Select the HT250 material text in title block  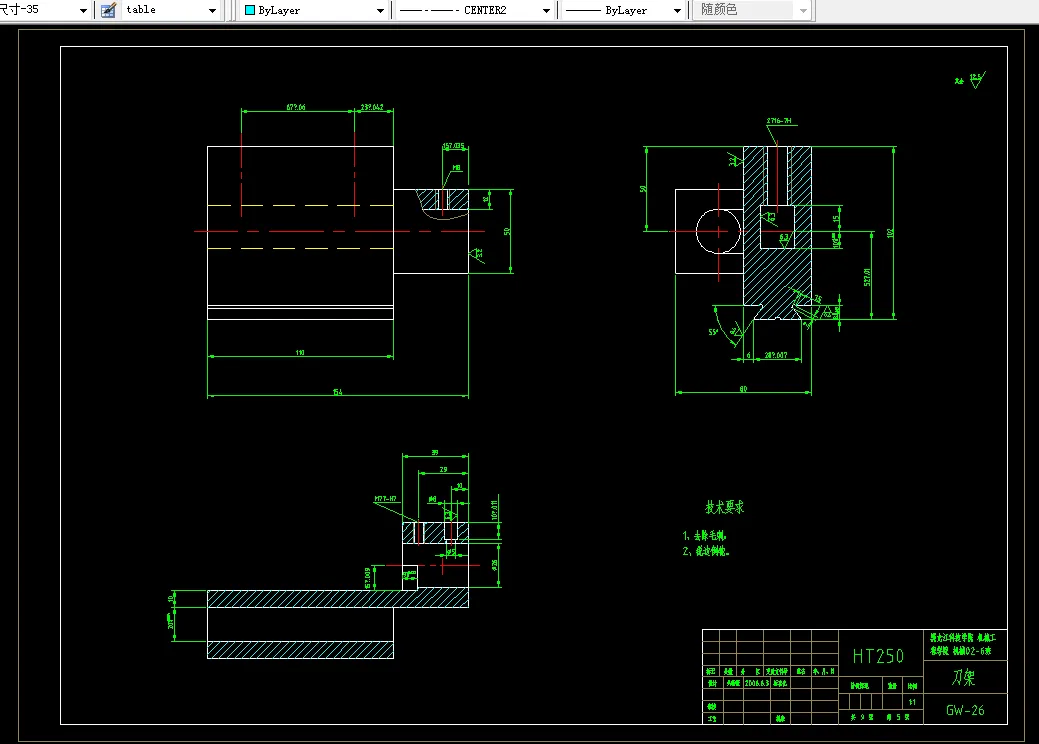click(878, 656)
